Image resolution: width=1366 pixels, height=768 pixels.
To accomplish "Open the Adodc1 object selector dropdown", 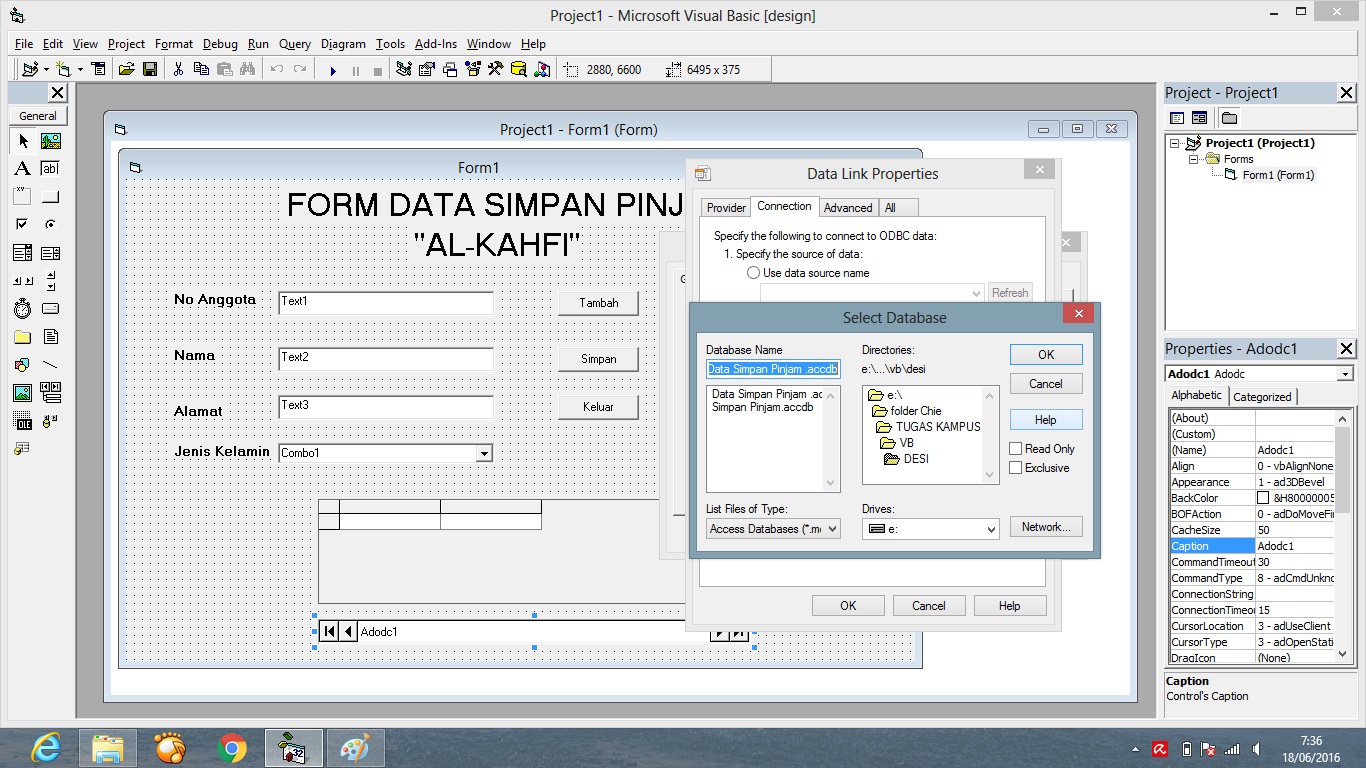I will pos(1345,374).
